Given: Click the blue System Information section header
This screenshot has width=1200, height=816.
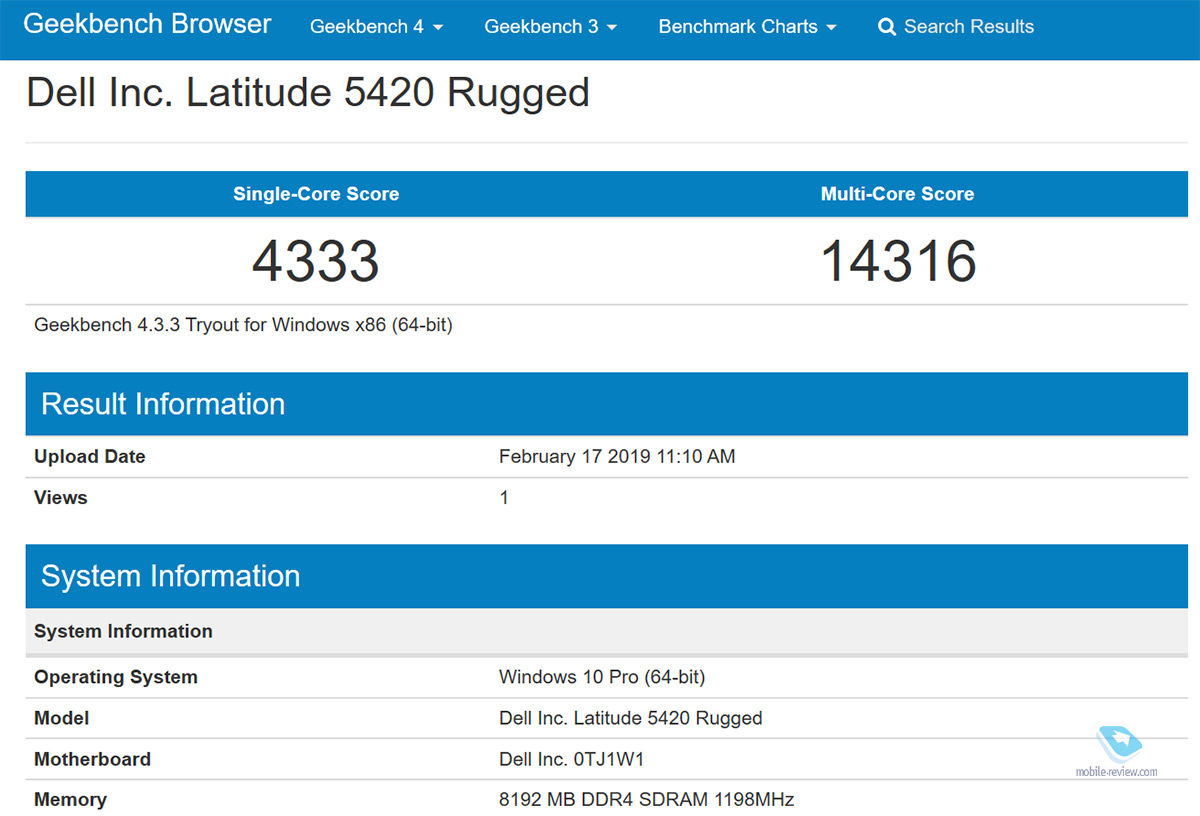Looking at the screenshot, I should (x=607, y=576).
